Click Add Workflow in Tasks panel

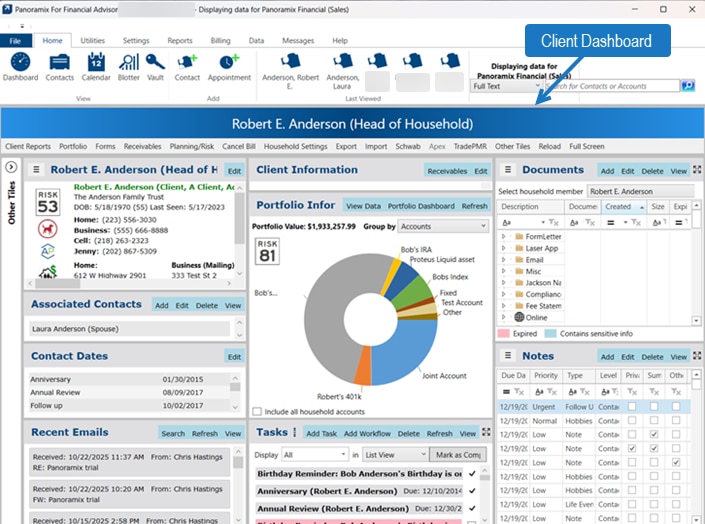tap(367, 434)
